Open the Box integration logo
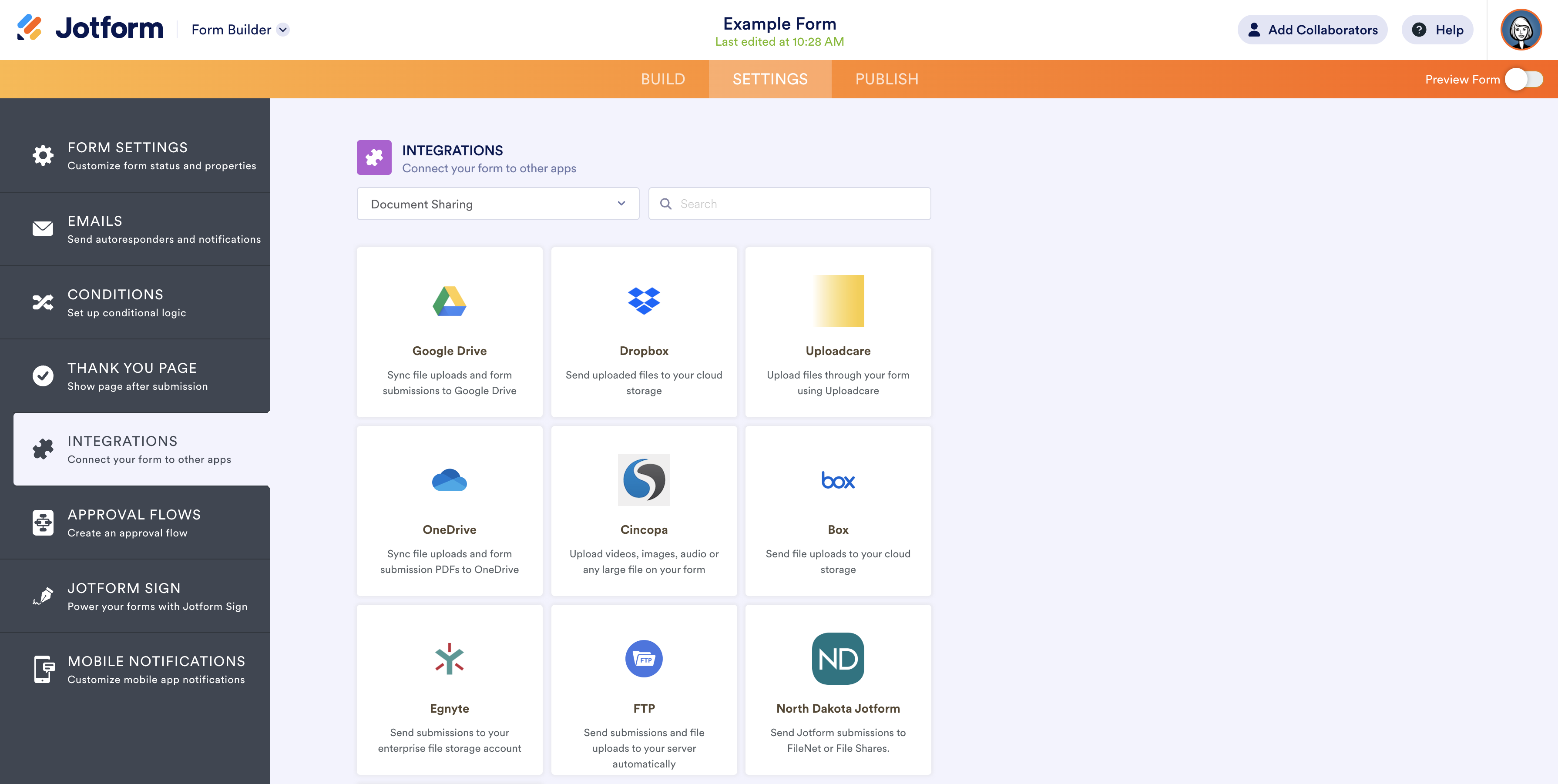The image size is (1558, 784). (838, 481)
